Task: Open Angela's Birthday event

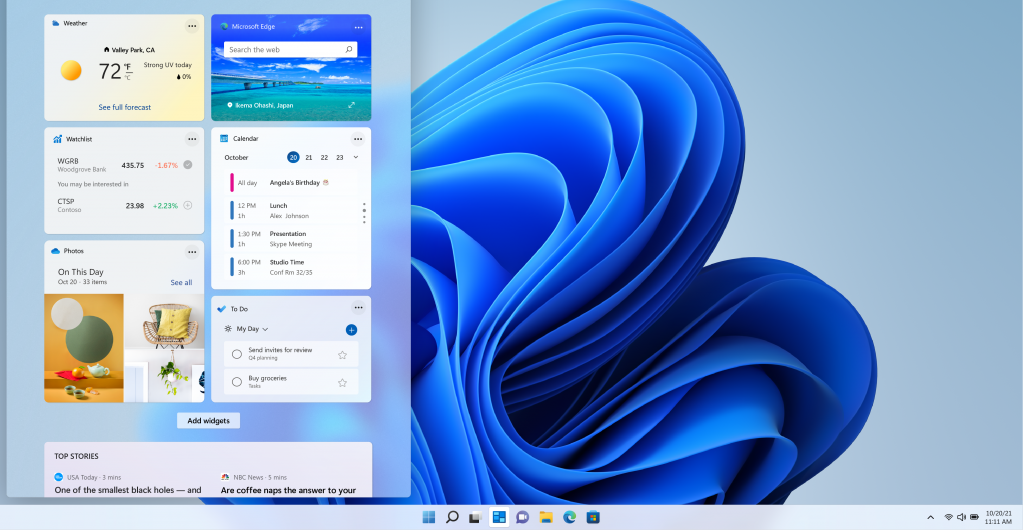Action: coord(291,183)
